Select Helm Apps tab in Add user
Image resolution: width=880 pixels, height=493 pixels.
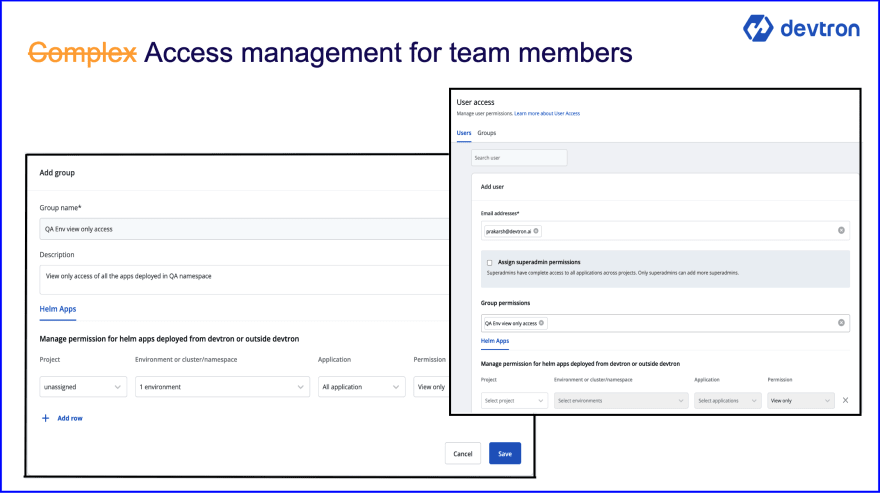(494, 341)
